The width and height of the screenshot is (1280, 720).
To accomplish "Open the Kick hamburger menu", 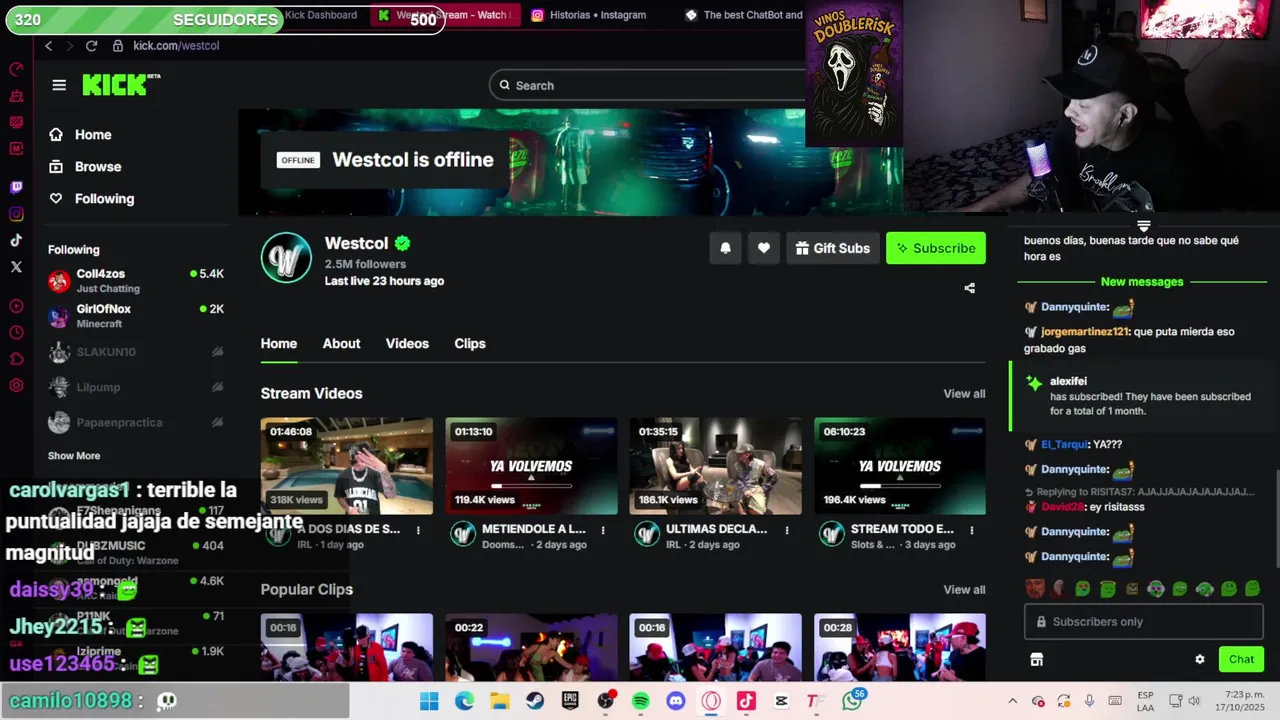I will click(59, 85).
